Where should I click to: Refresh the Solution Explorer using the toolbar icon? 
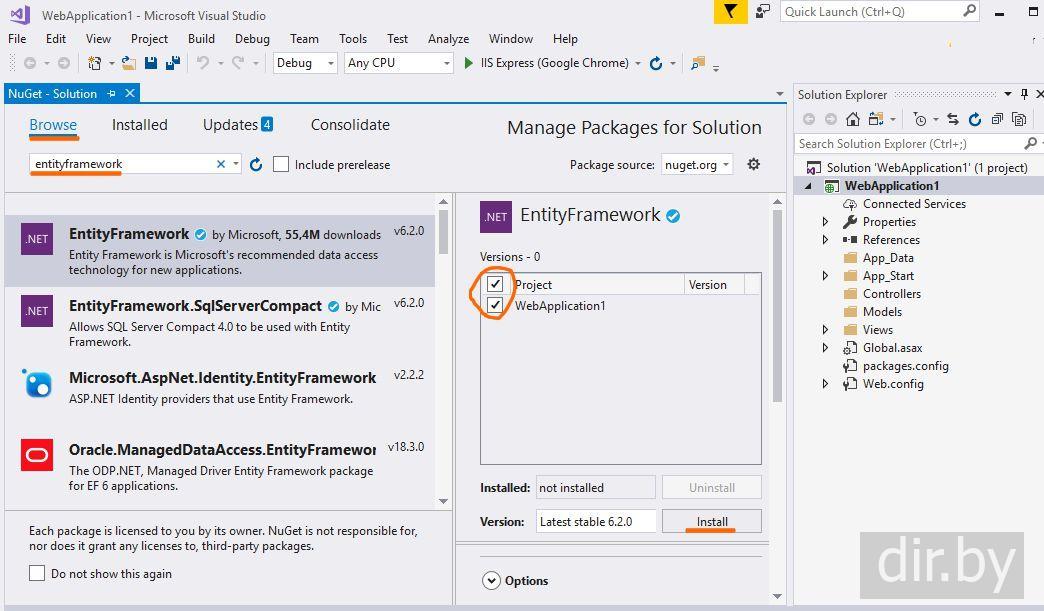coord(976,119)
